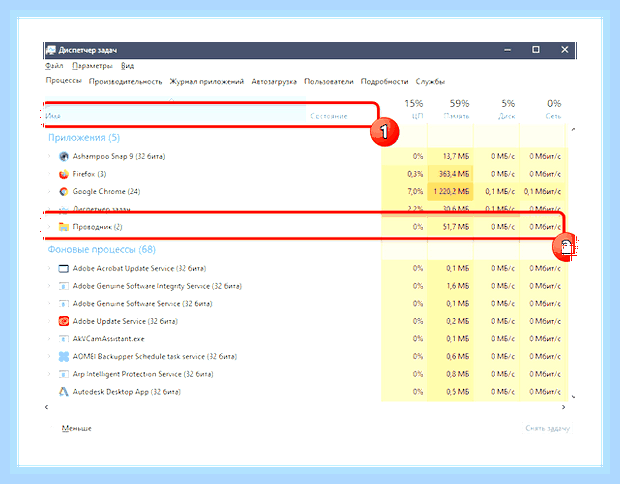Select the Google Chrome (24) row name
The height and width of the screenshot is (484, 620).
pos(106,191)
